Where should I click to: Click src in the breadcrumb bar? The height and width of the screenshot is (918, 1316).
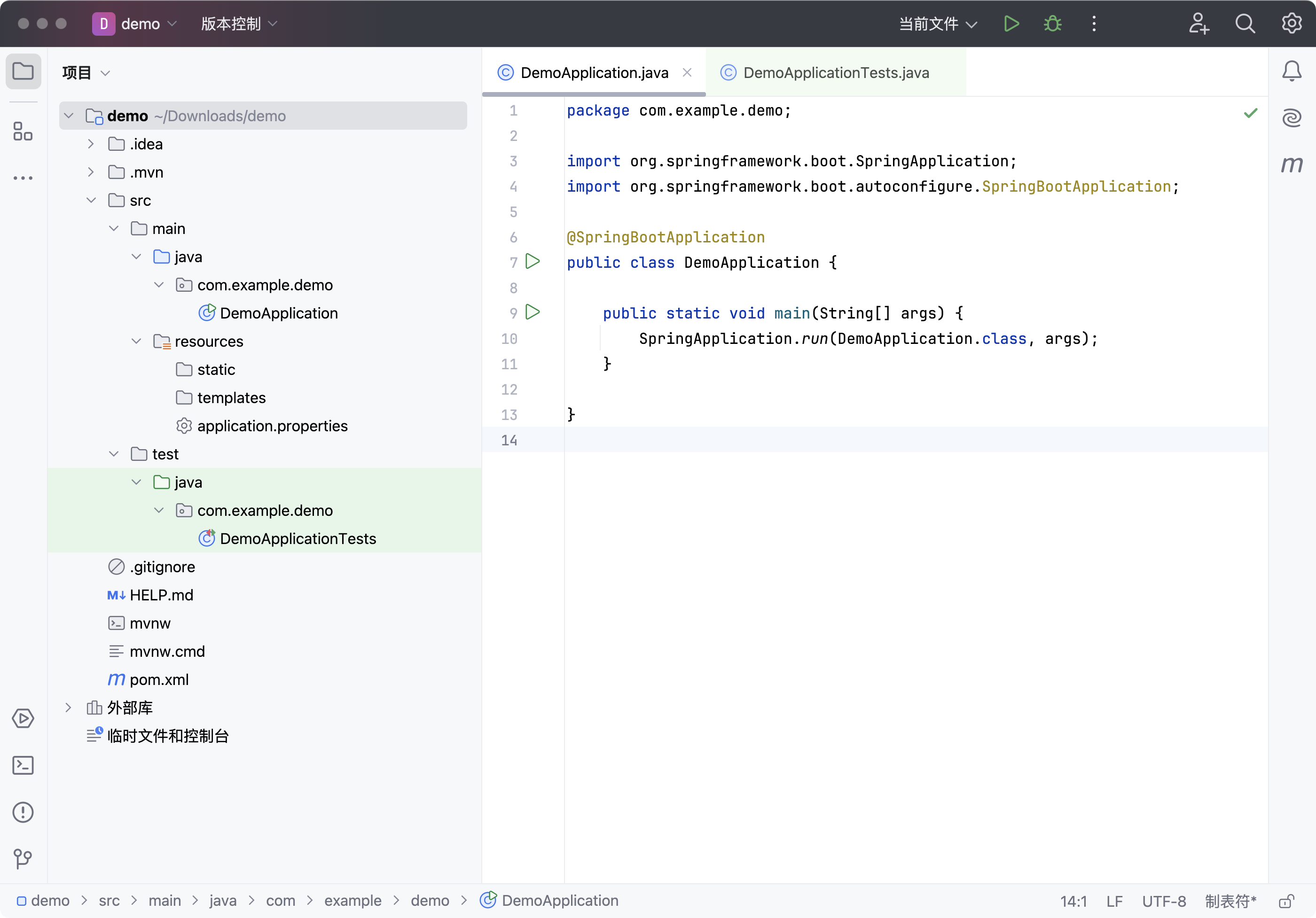coord(109,901)
